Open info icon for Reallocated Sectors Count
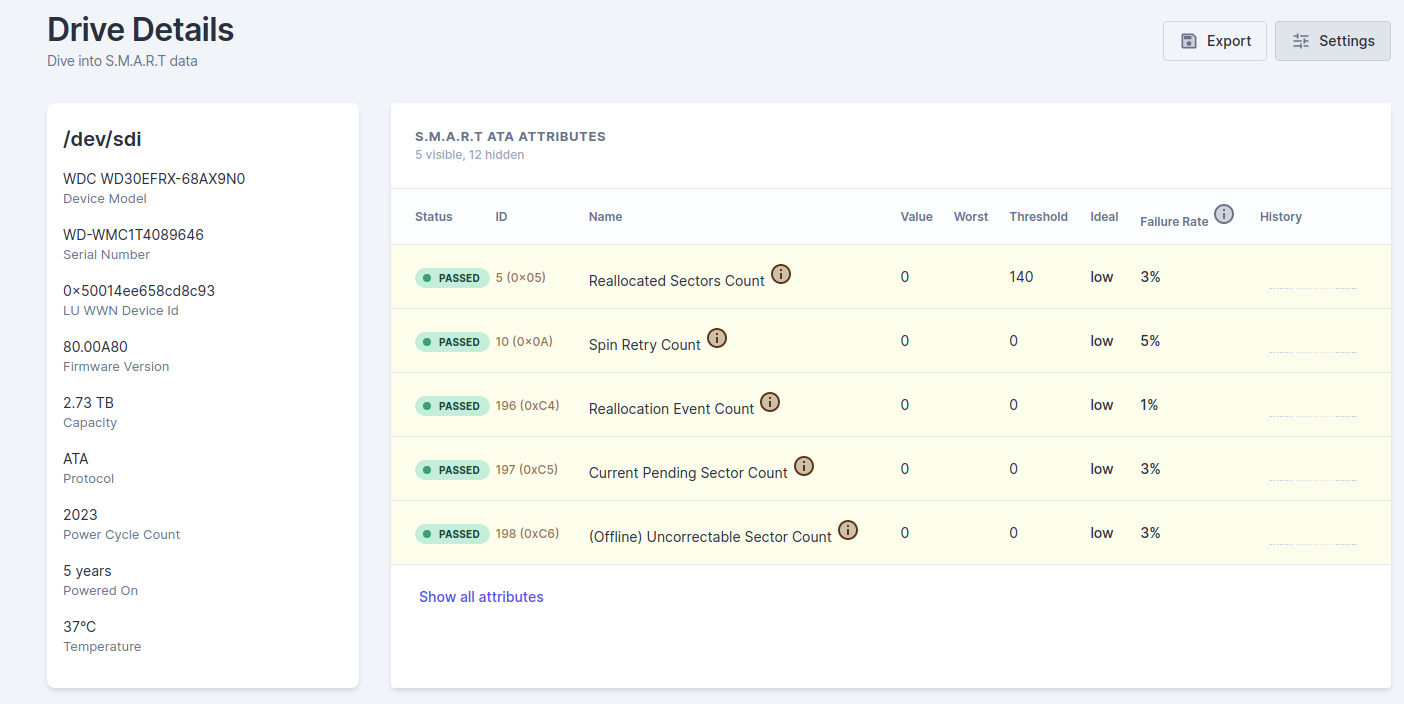This screenshot has height=704, width=1404. (x=781, y=274)
